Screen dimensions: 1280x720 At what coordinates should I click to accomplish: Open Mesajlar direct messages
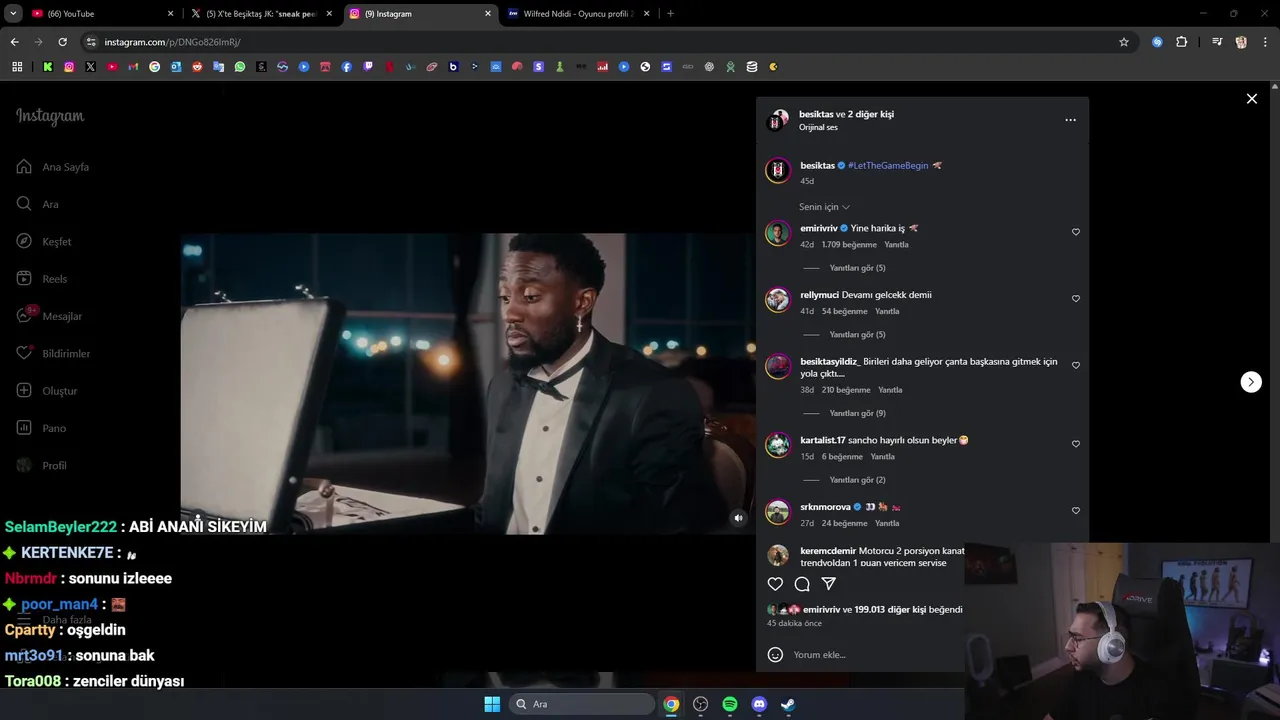click(49, 316)
